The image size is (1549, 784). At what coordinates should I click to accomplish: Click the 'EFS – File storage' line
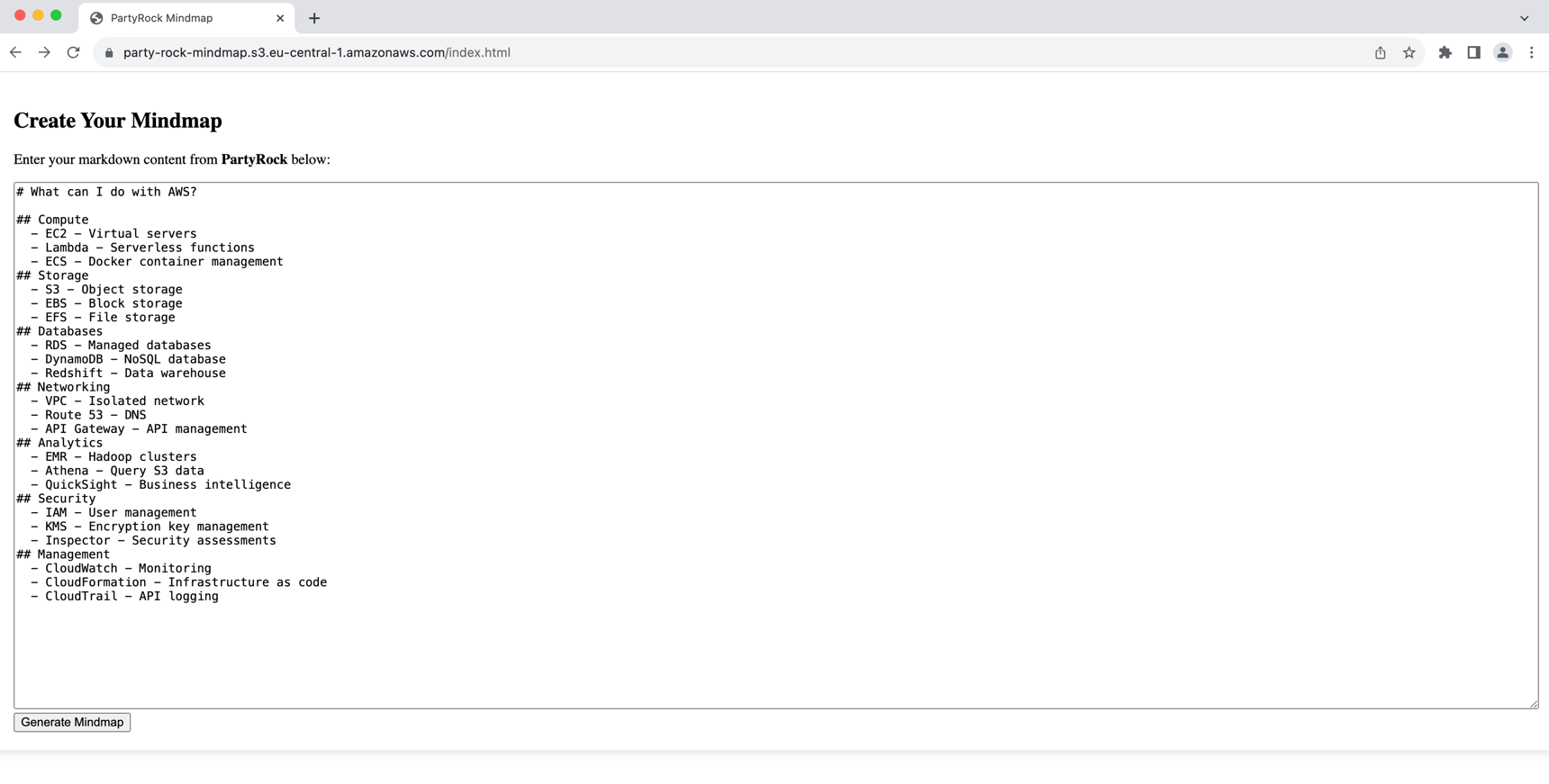[103, 317]
